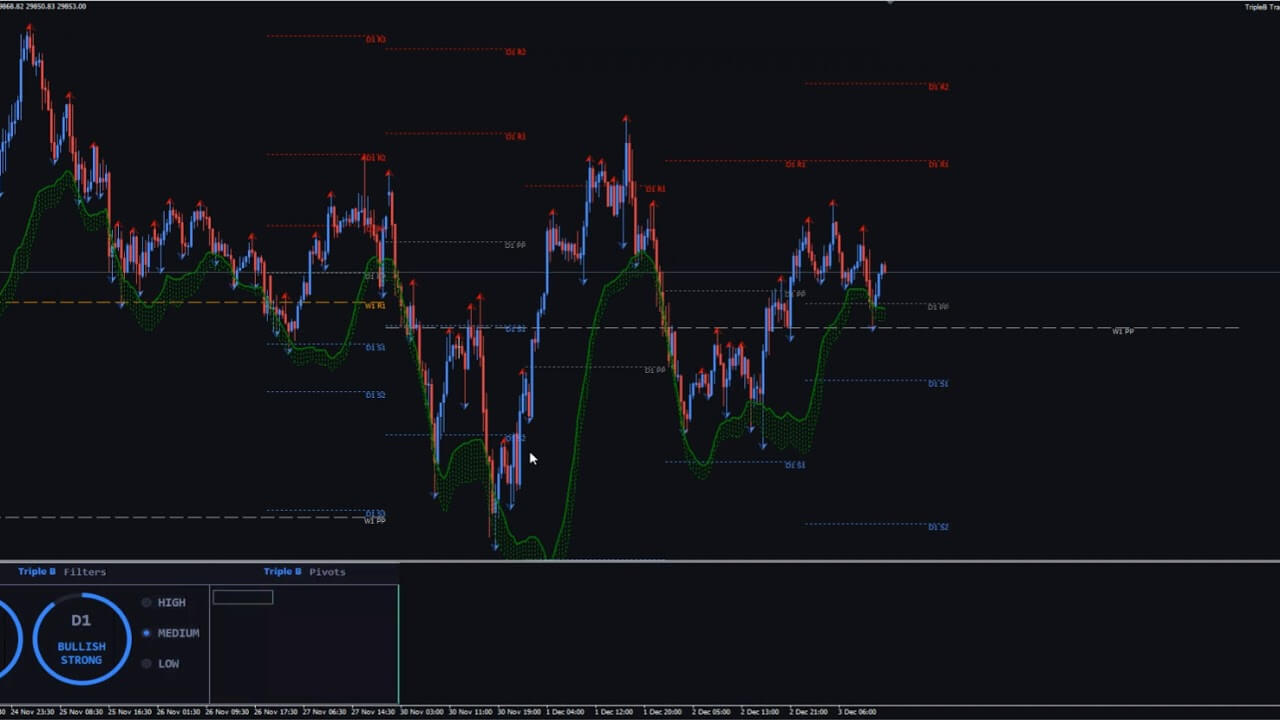Click the 3 Dec 06:00 time axis label
This screenshot has width=1280, height=720.
[x=856, y=712]
